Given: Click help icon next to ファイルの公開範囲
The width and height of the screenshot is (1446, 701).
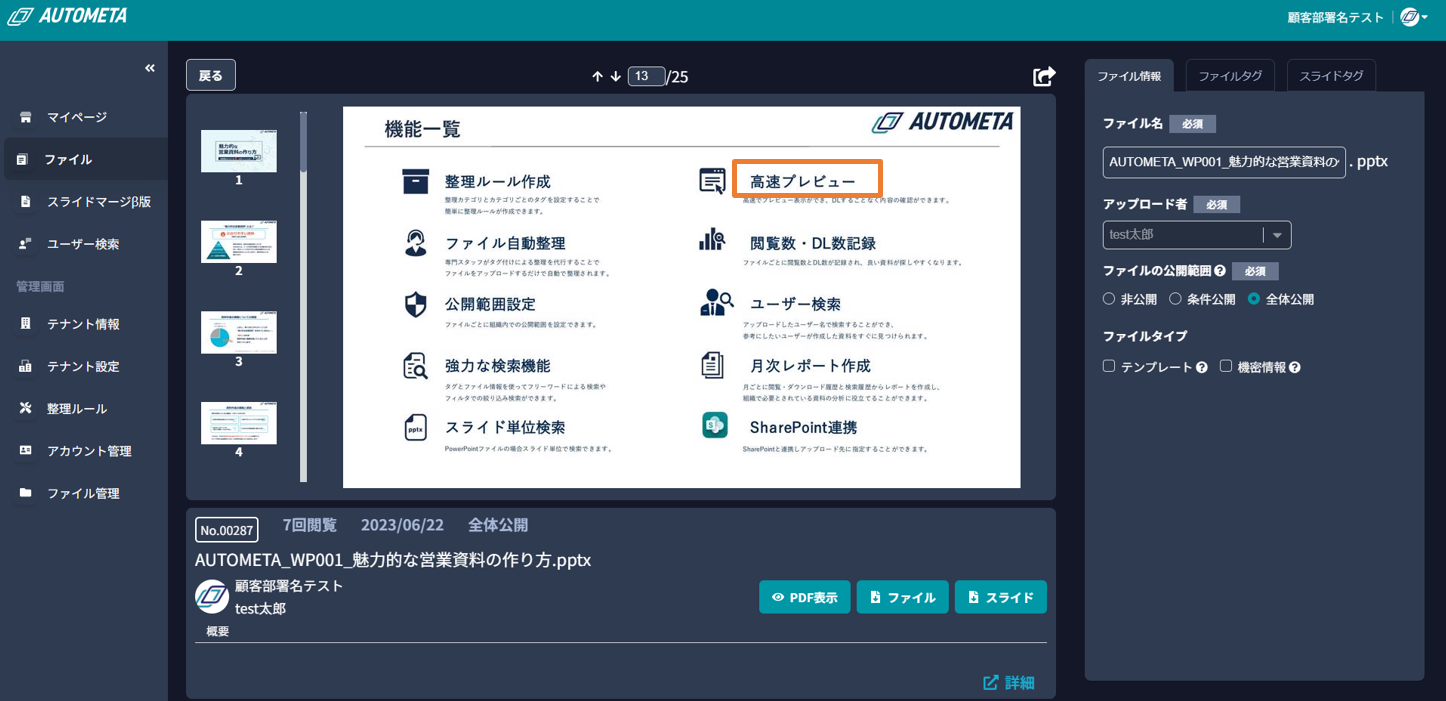Looking at the screenshot, I should pos(1220,271).
